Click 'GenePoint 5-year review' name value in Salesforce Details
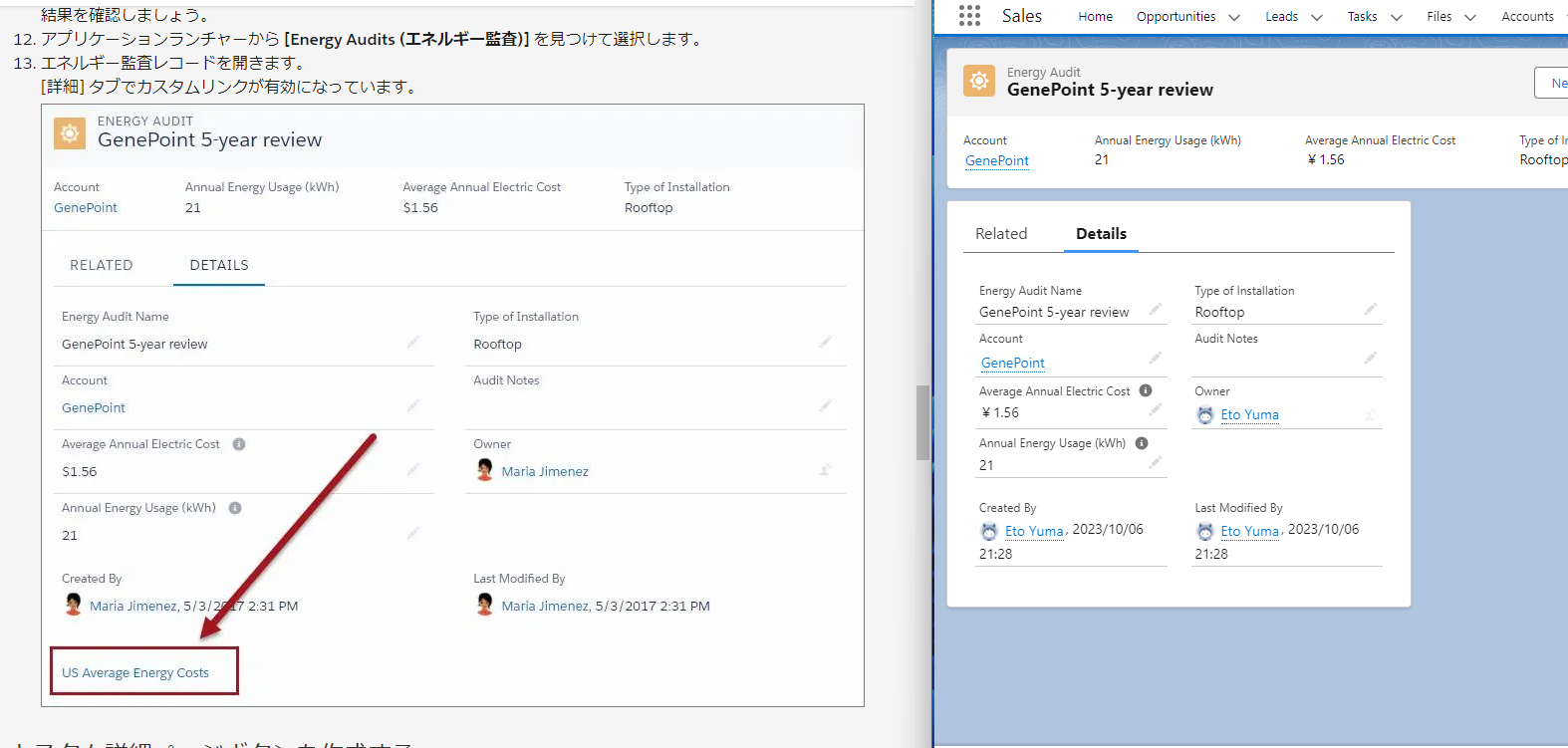The image size is (1568, 748). [x=1054, y=312]
